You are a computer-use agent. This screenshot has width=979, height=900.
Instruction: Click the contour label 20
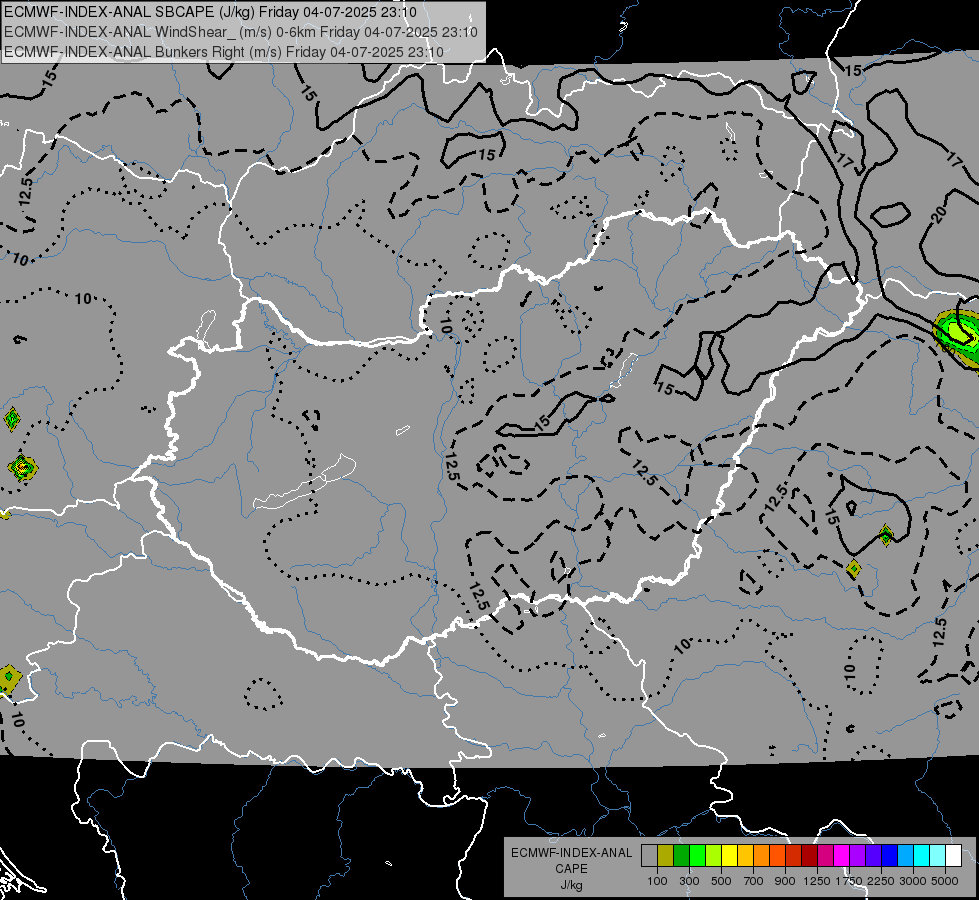tap(938, 215)
